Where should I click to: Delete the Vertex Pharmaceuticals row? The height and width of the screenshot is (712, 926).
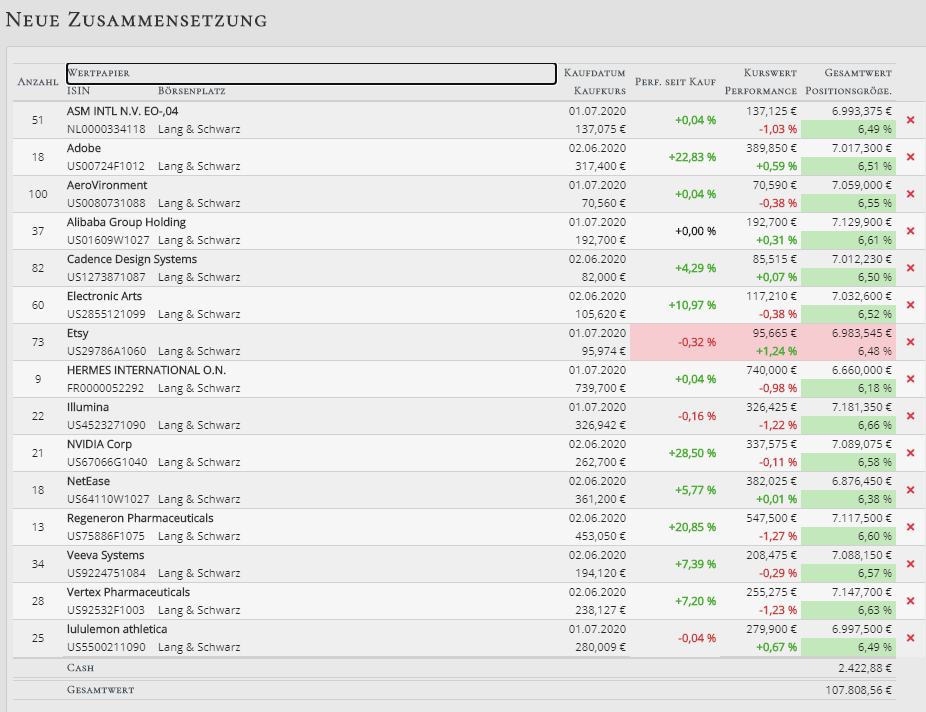coord(910,601)
